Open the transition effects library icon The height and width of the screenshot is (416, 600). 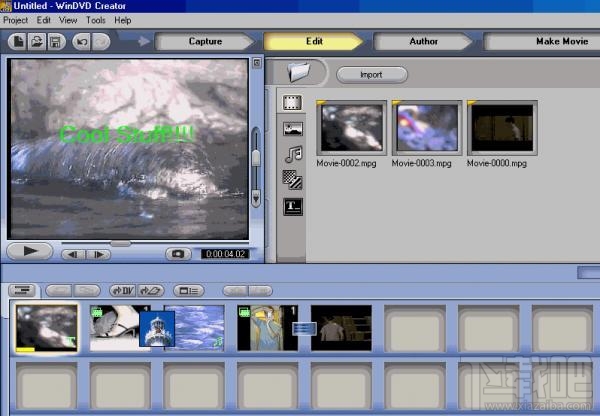(x=293, y=180)
